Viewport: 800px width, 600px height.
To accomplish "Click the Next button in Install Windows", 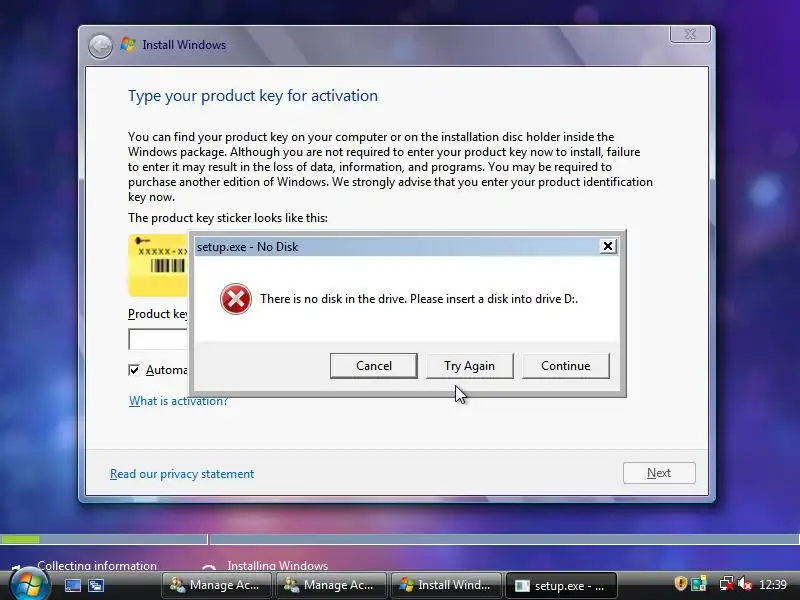I will (x=659, y=473).
